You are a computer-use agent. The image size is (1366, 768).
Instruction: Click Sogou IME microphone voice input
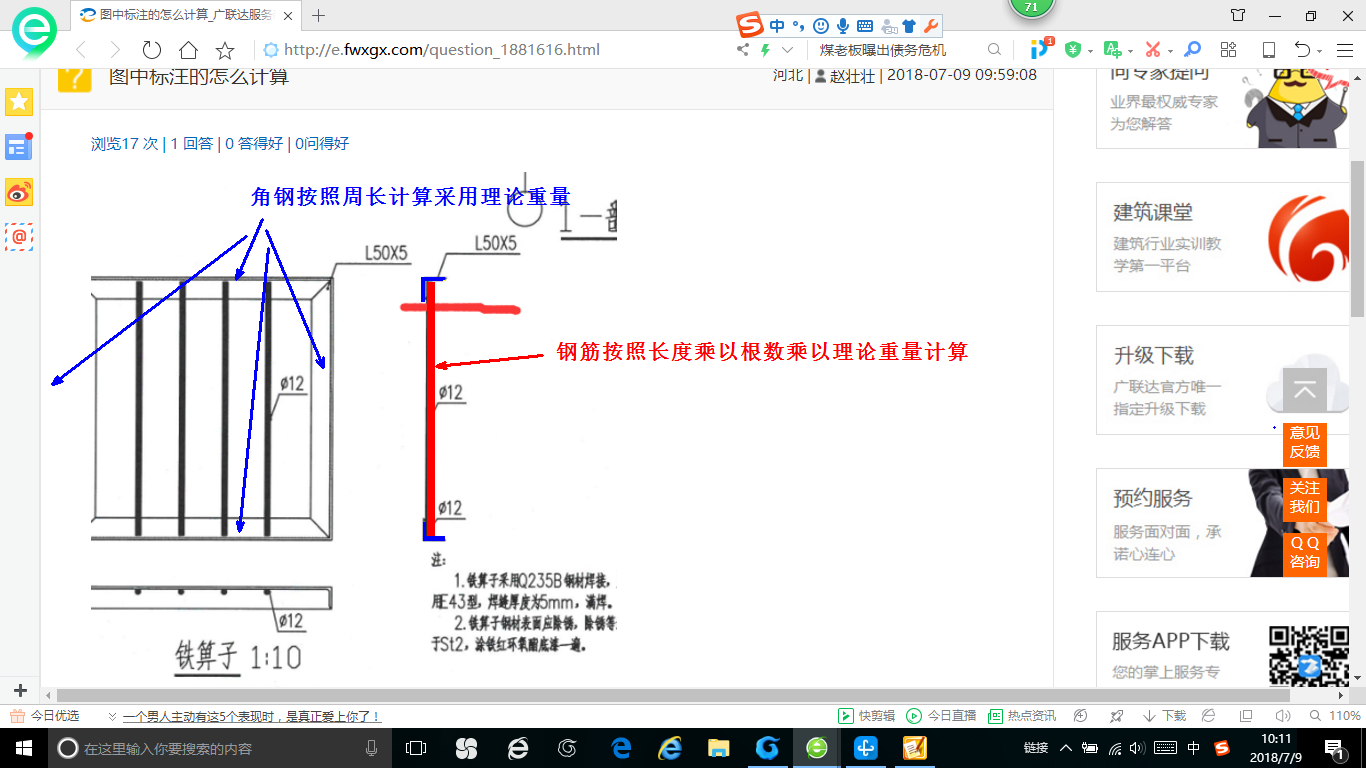pos(843,26)
